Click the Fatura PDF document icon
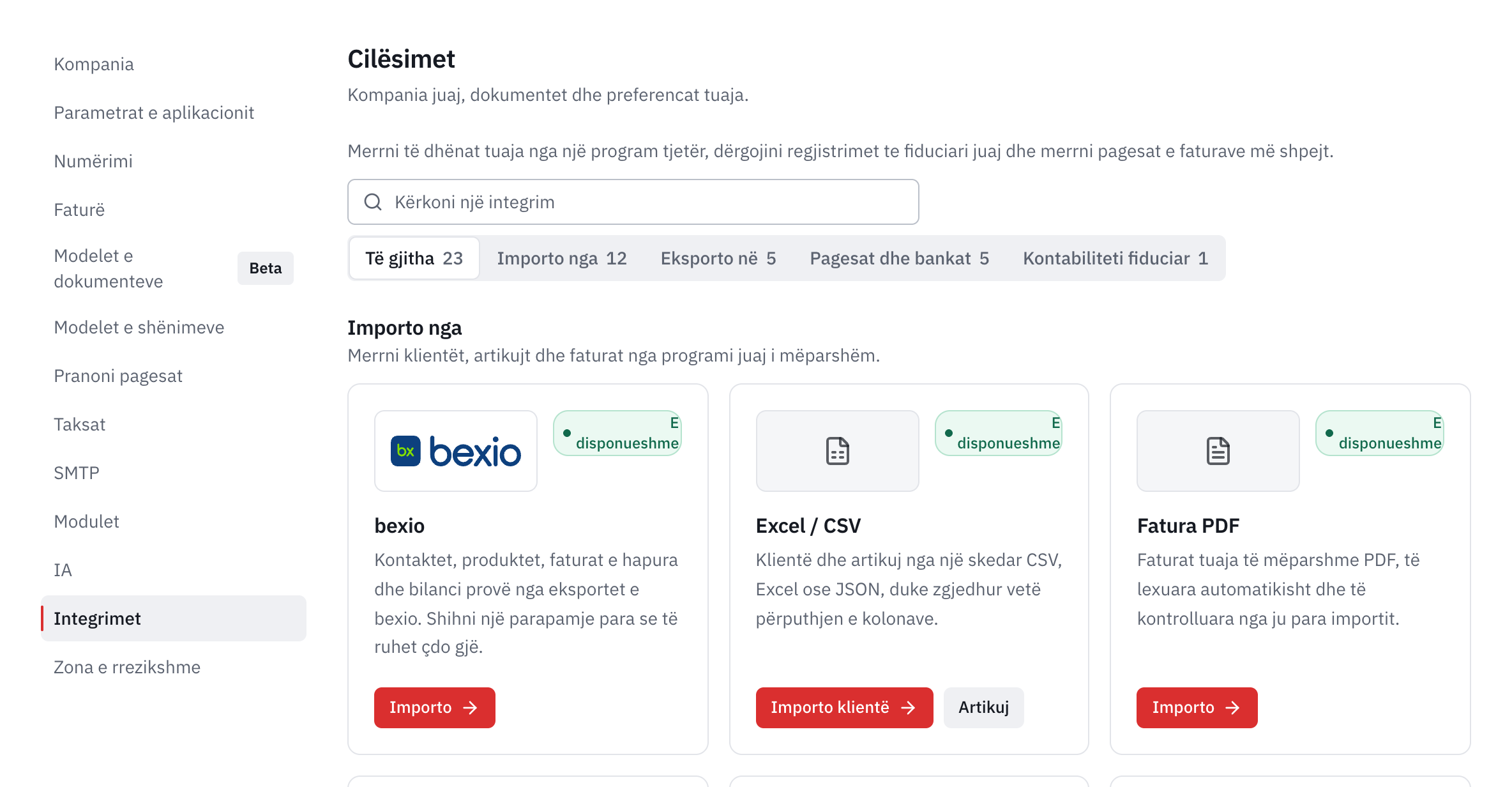The width and height of the screenshot is (1512, 787). click(1218, 451)
